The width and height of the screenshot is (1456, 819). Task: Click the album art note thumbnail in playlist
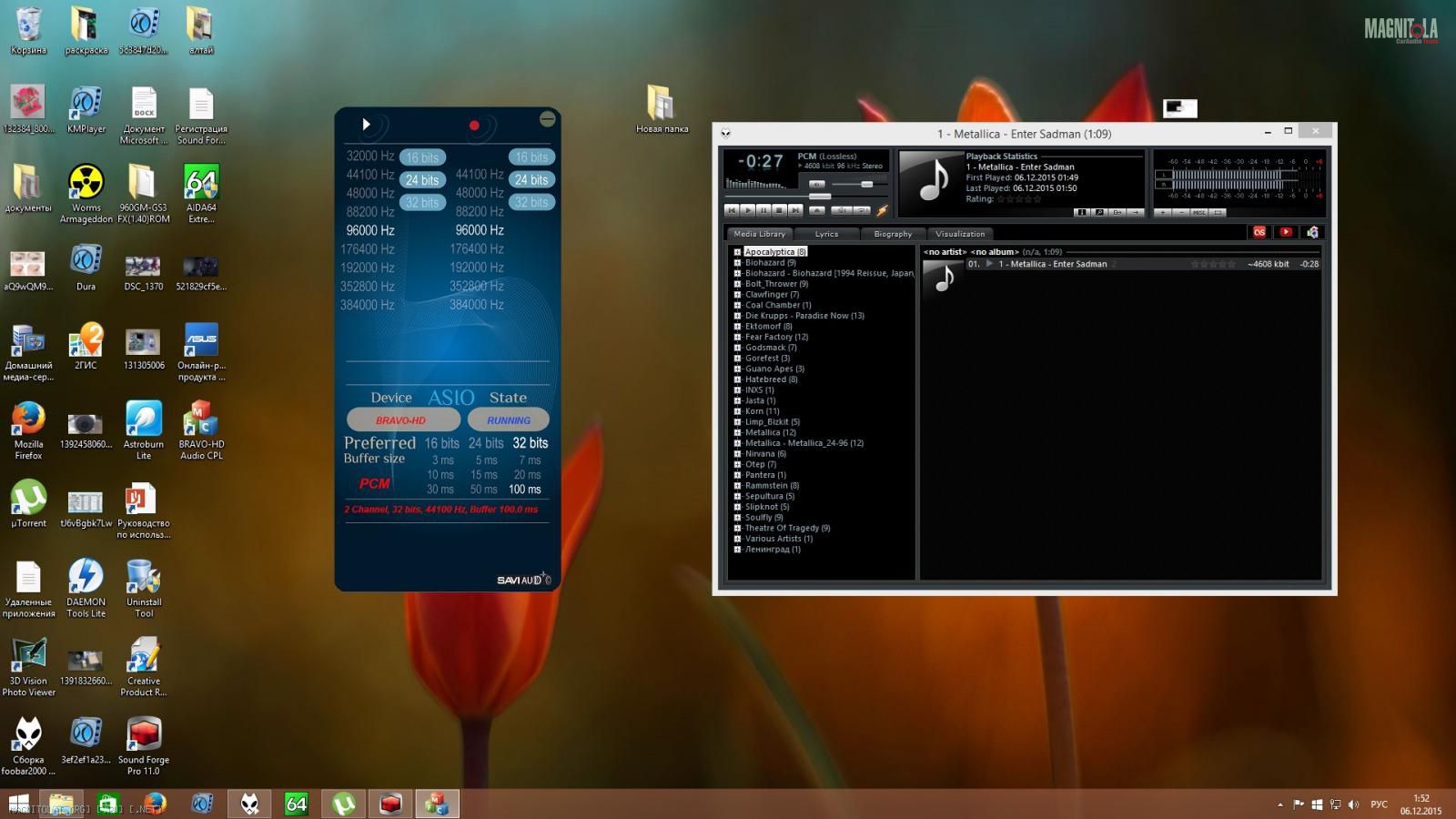pos(943,278)
